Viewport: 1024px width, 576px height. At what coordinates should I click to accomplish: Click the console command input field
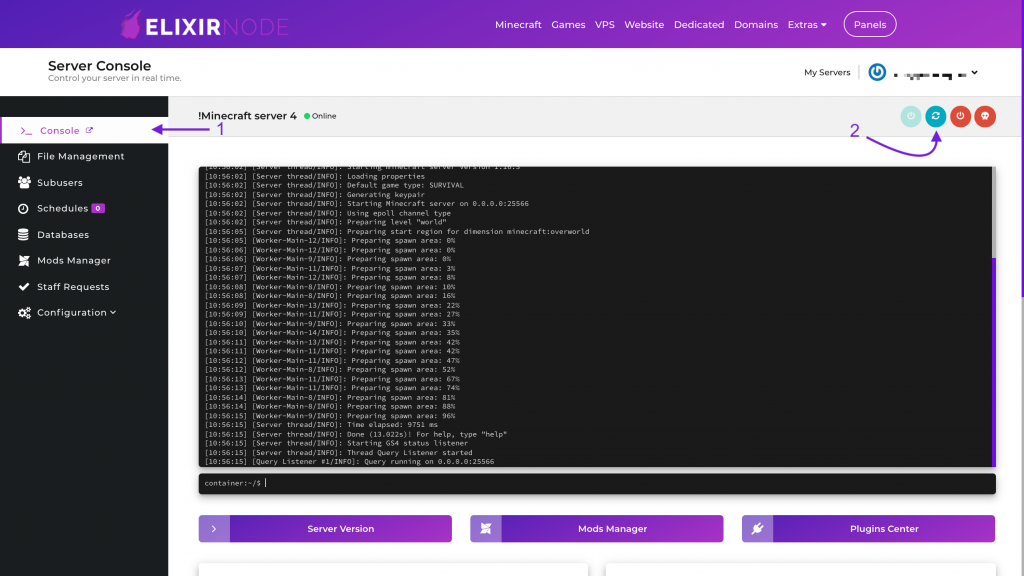coord(597,483)
